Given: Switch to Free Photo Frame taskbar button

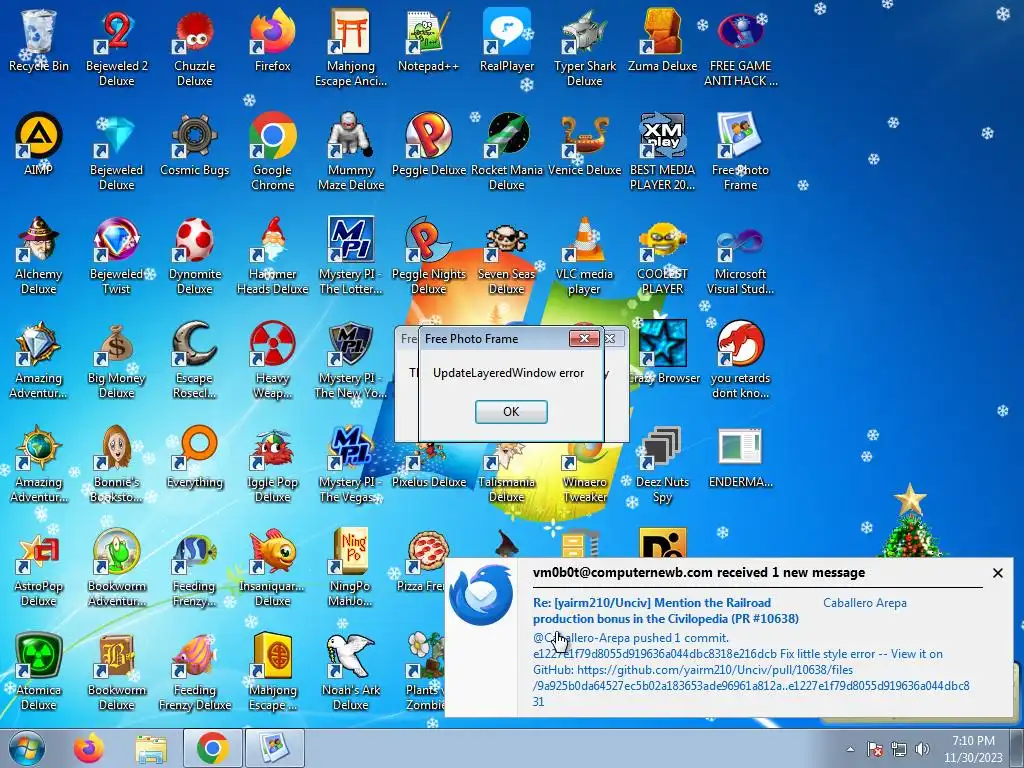Looking at the screenshot, I should click(x=274, y=748).
